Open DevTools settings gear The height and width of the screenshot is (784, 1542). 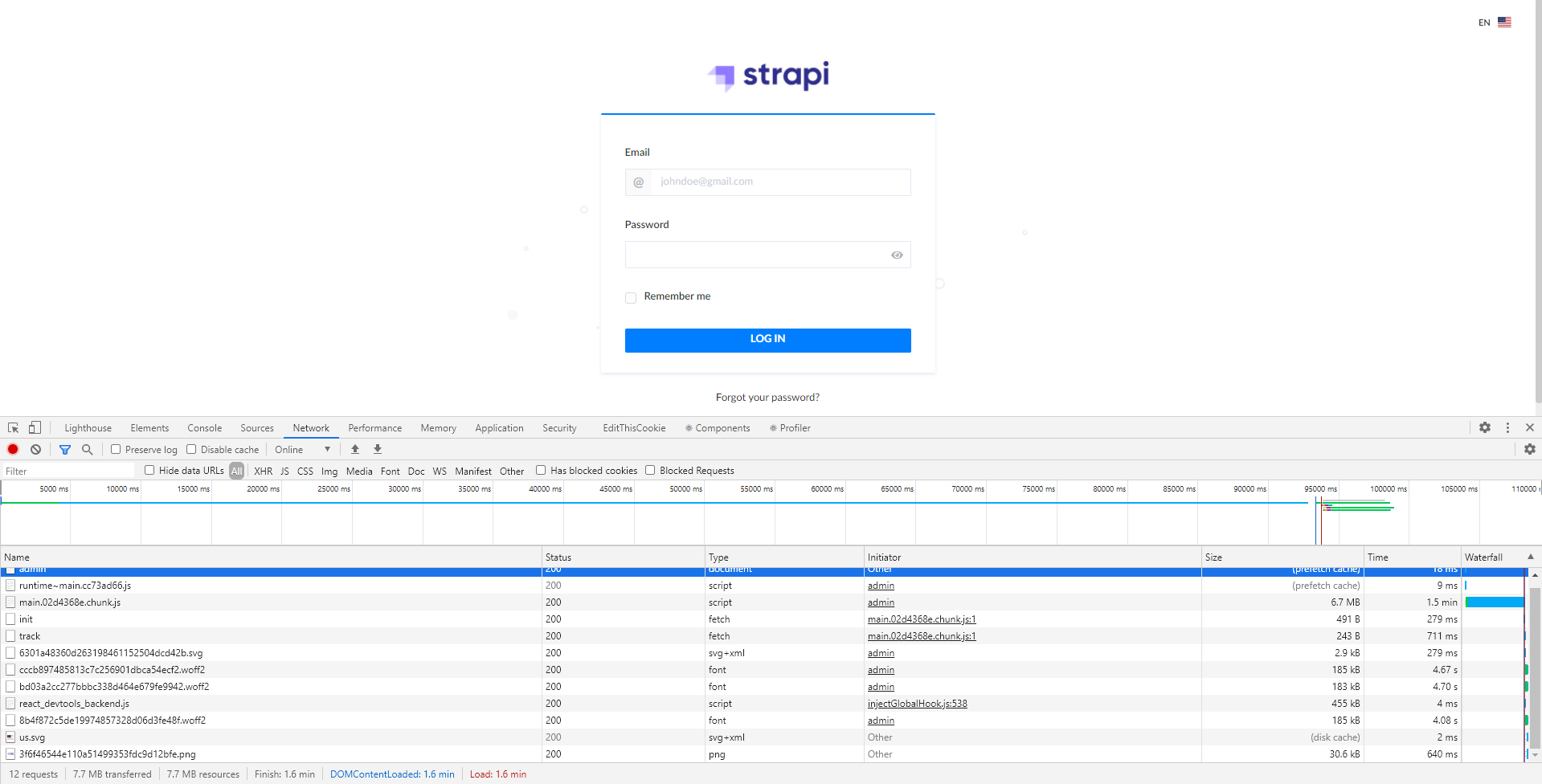coord(1485,428)
